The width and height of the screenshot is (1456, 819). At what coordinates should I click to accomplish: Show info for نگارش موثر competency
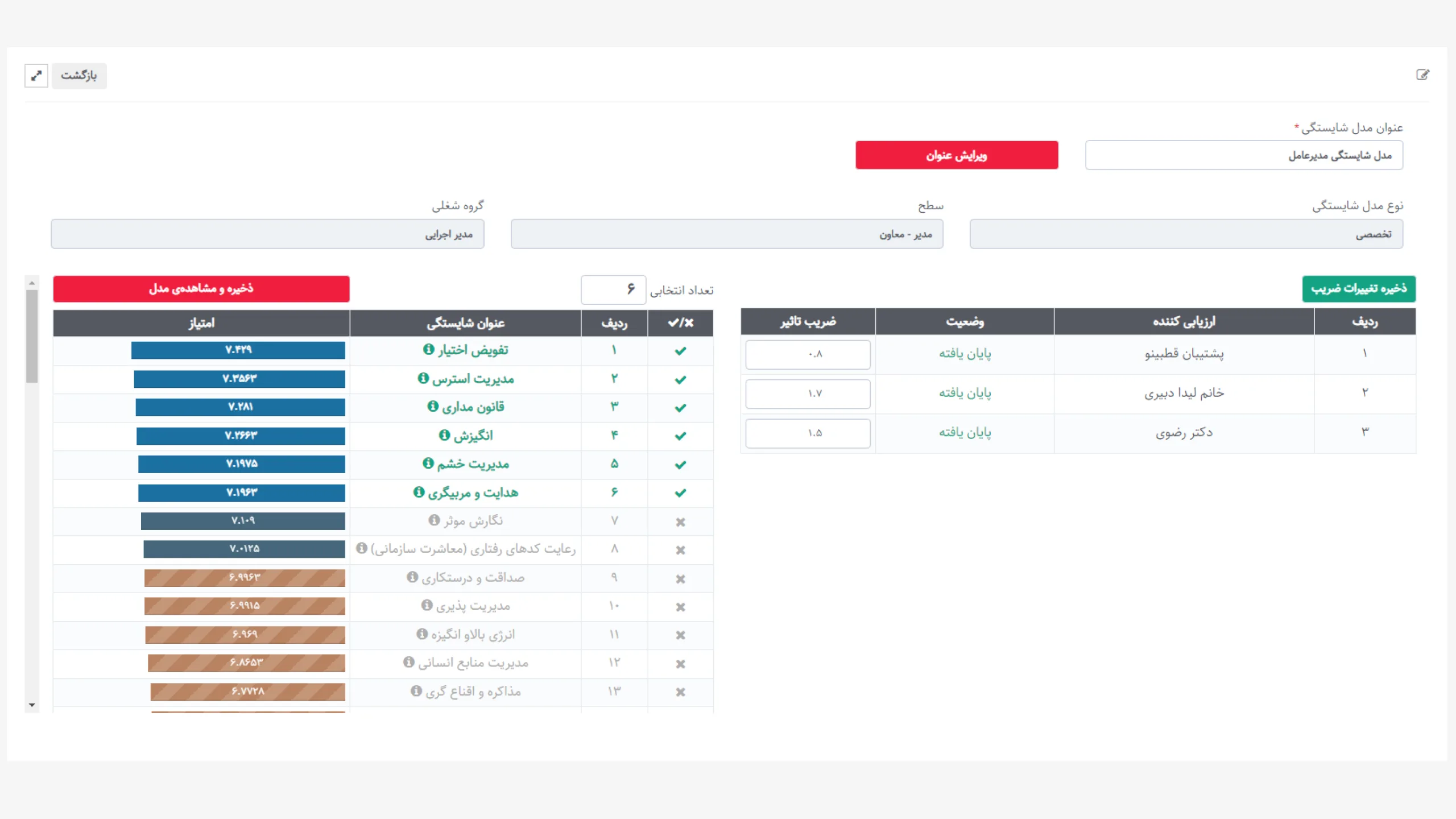tap(434, 520)
